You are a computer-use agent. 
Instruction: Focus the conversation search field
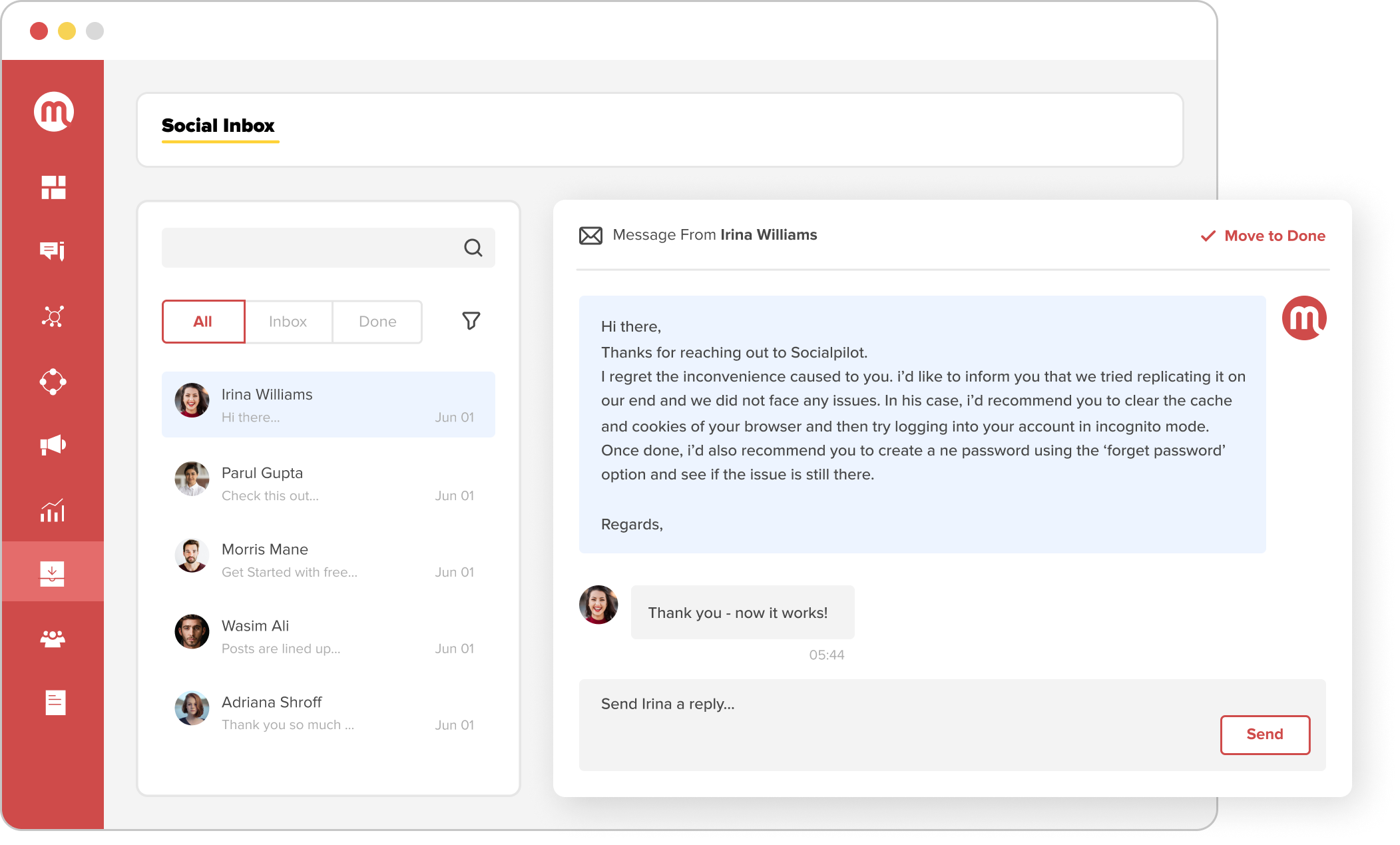click(328, 248)
